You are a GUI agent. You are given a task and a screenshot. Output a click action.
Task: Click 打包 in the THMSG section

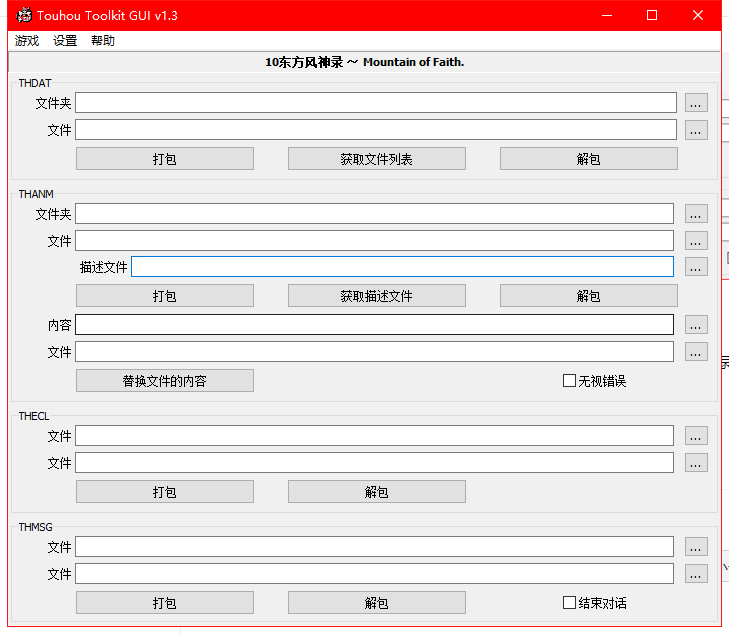tap(165, 603)
